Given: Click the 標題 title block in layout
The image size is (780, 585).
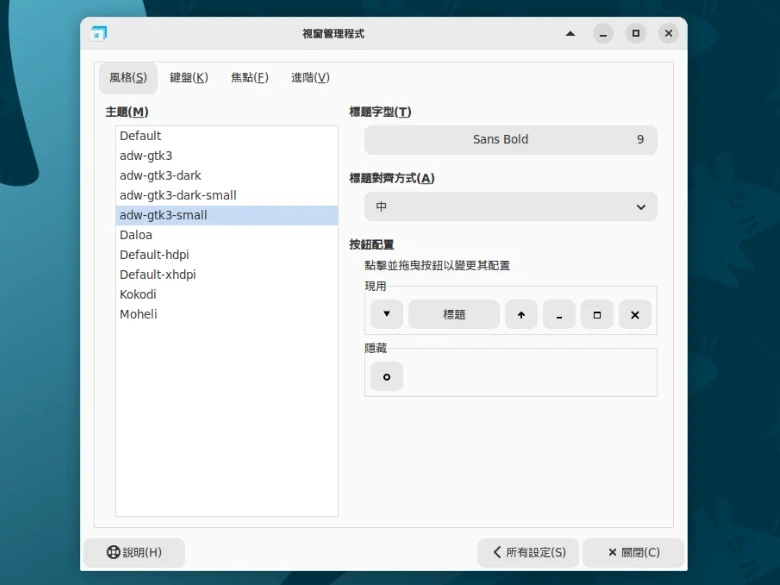Looking at the screenshot, I should point(454,314).
